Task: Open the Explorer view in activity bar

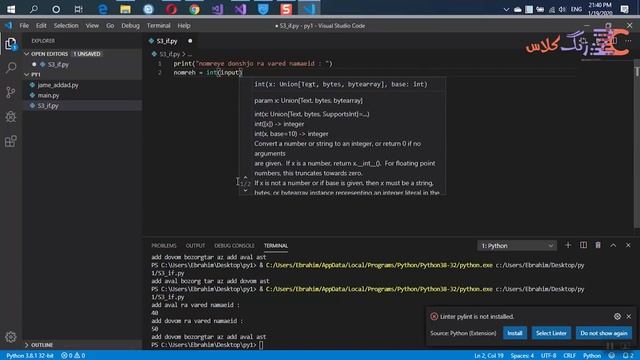Action: (x=11, y=44)
